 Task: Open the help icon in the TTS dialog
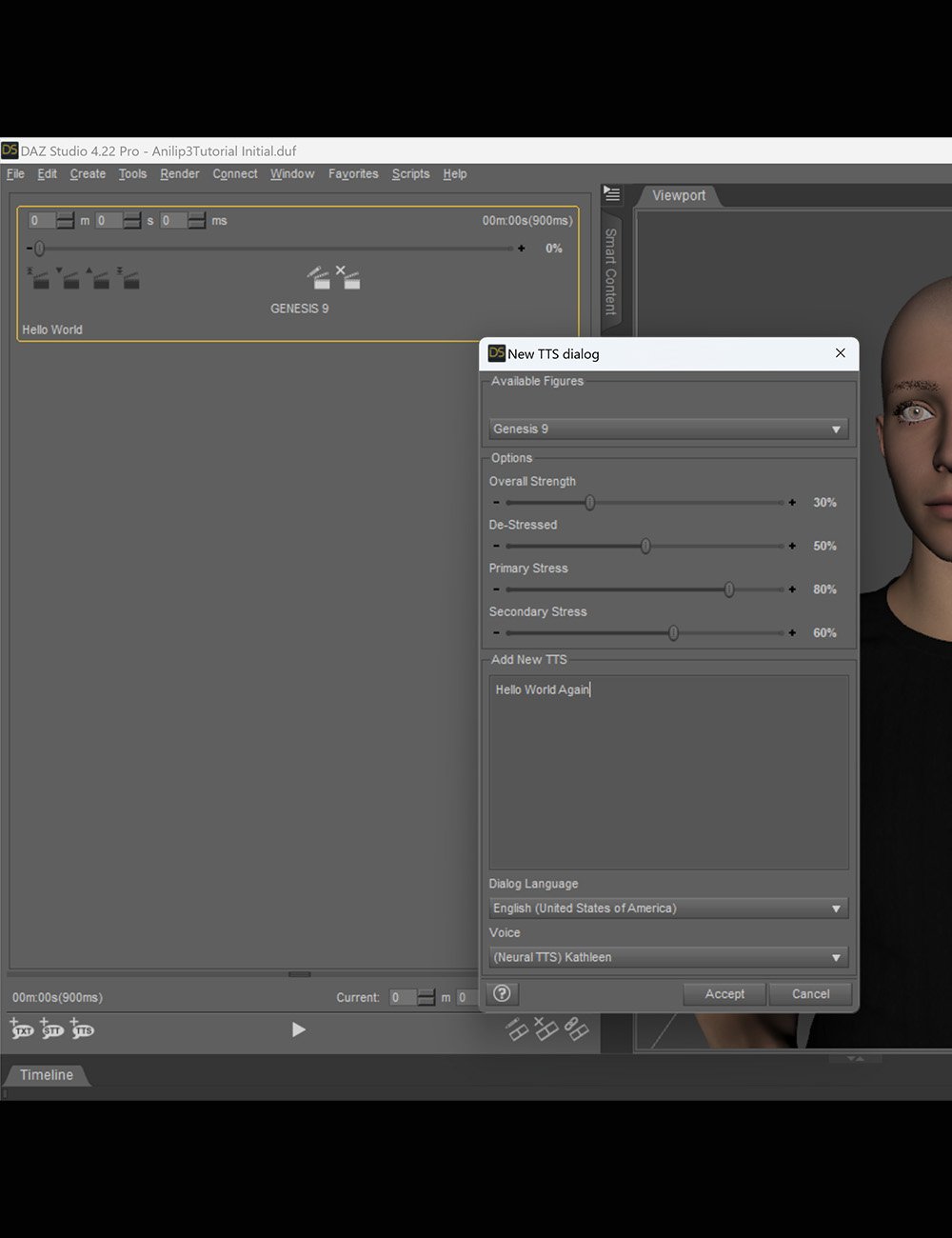[x=502, y=993]
